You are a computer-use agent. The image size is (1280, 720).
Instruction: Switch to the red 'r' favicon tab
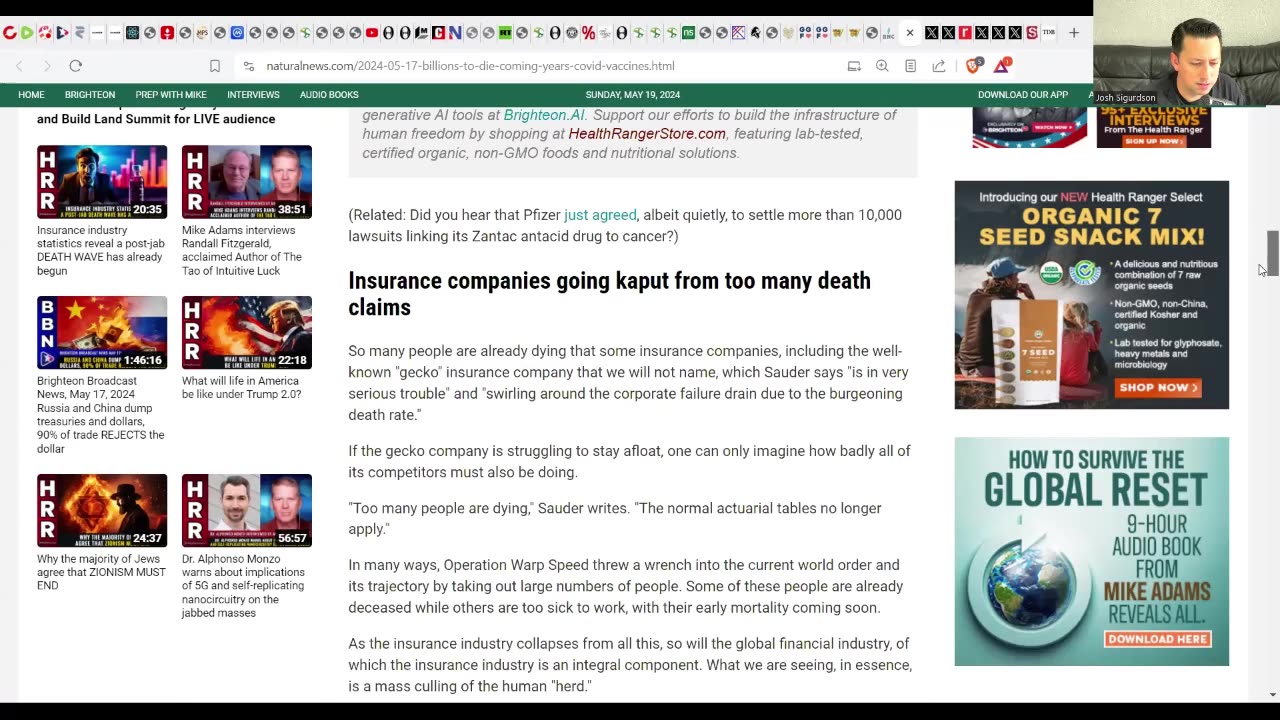[965, 33]
